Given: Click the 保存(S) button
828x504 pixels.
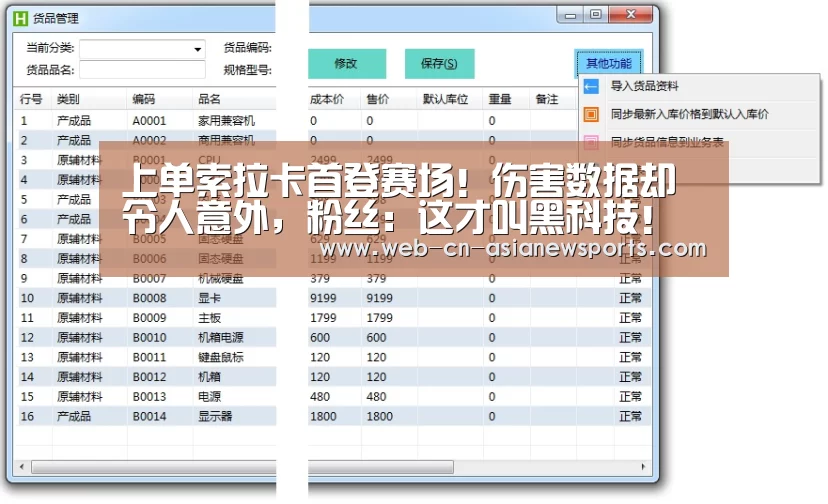Looking at the screenshot, I should [439, 63].
